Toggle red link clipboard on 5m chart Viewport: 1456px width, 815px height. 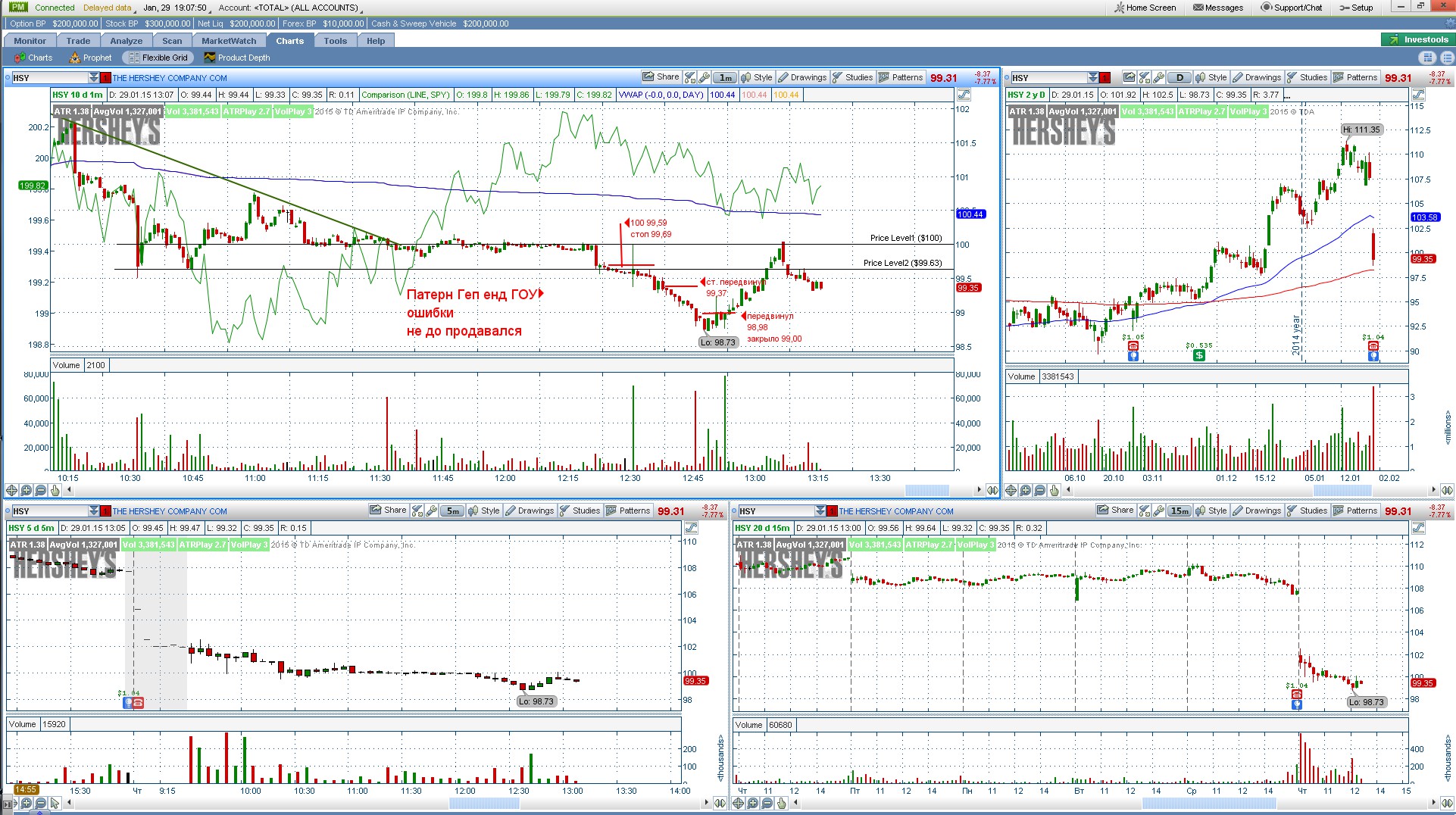tap(106, 511)
